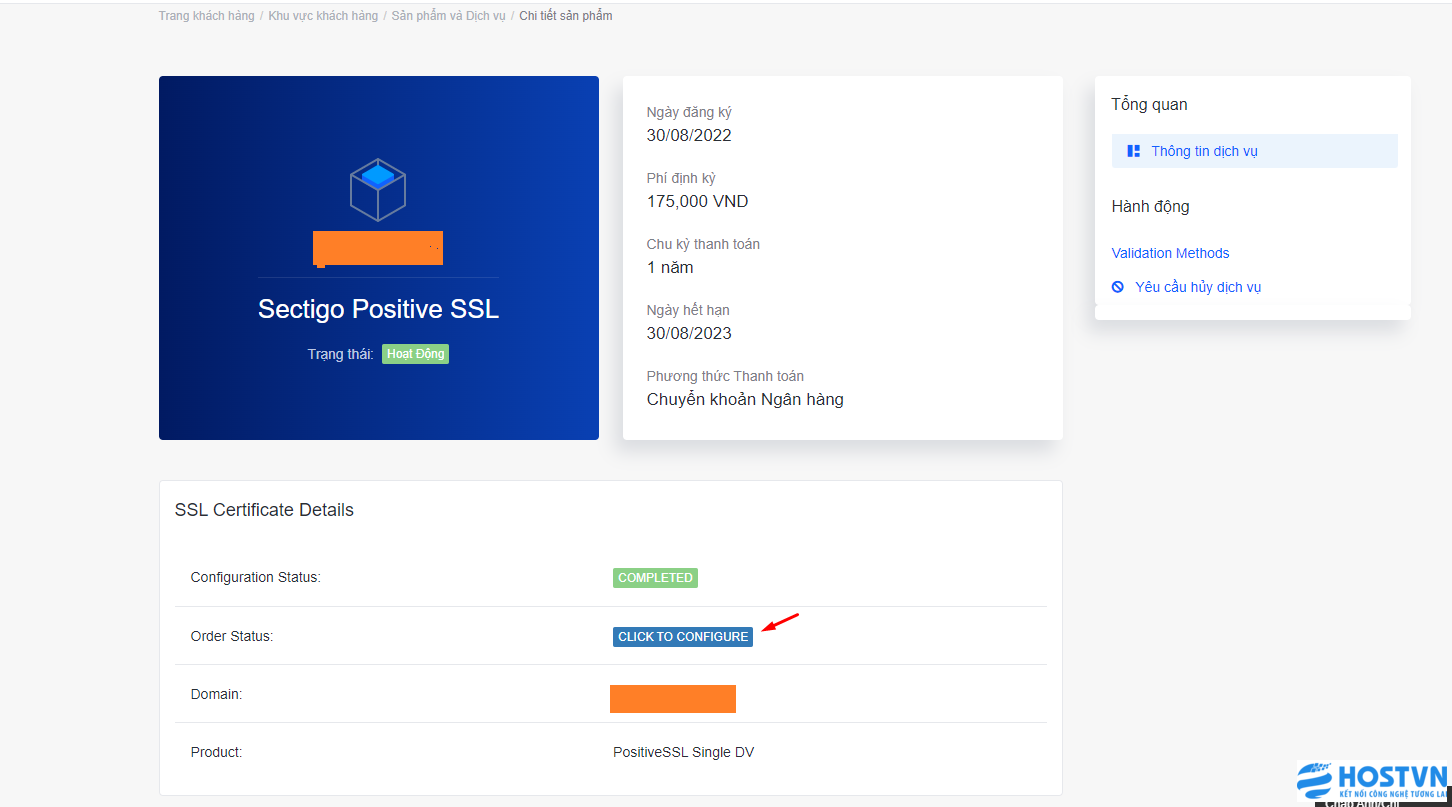Screen dimensions: 1452x807
Task: Click the Hành động heading
Action: coord(1150,207)
